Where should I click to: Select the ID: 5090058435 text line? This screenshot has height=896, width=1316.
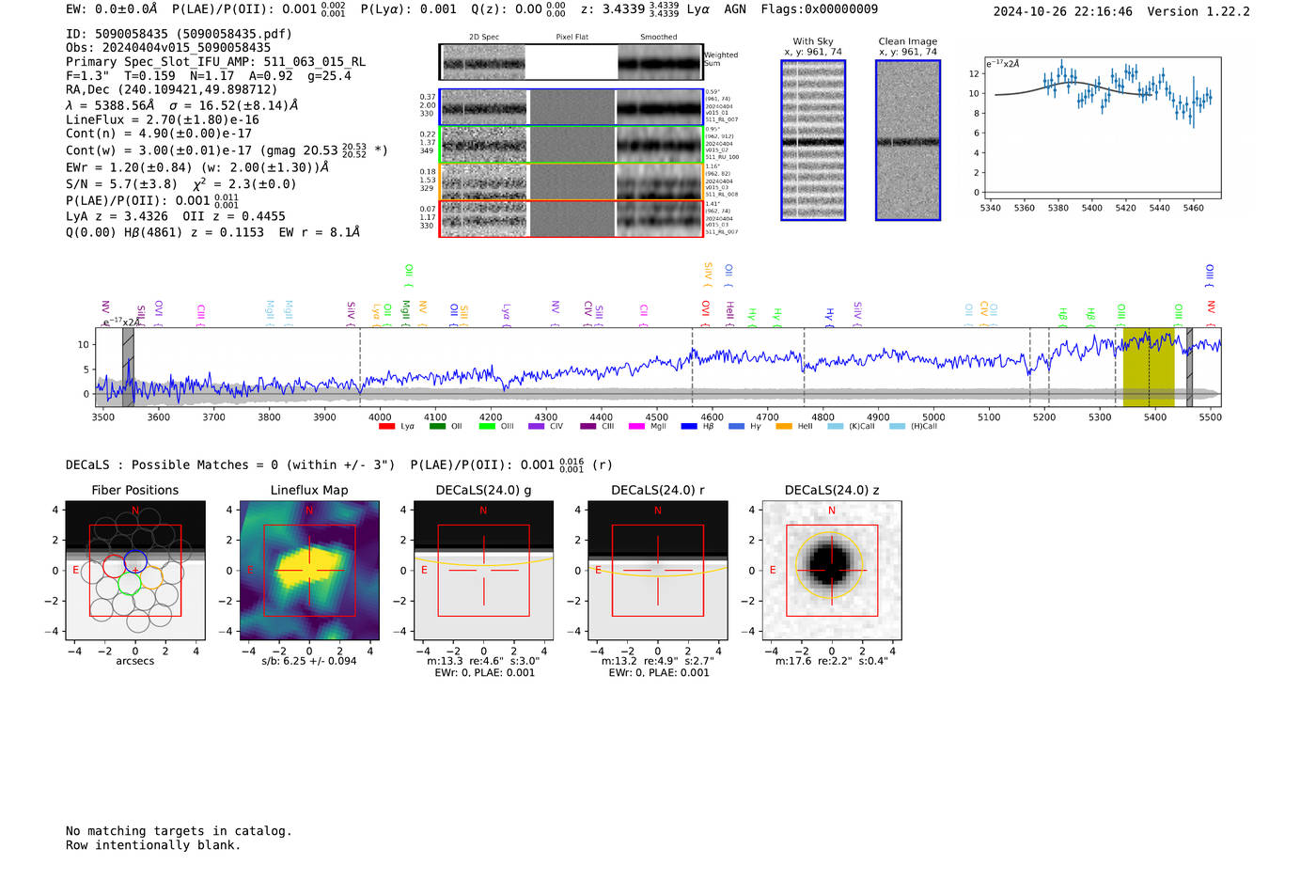point(179,34)
